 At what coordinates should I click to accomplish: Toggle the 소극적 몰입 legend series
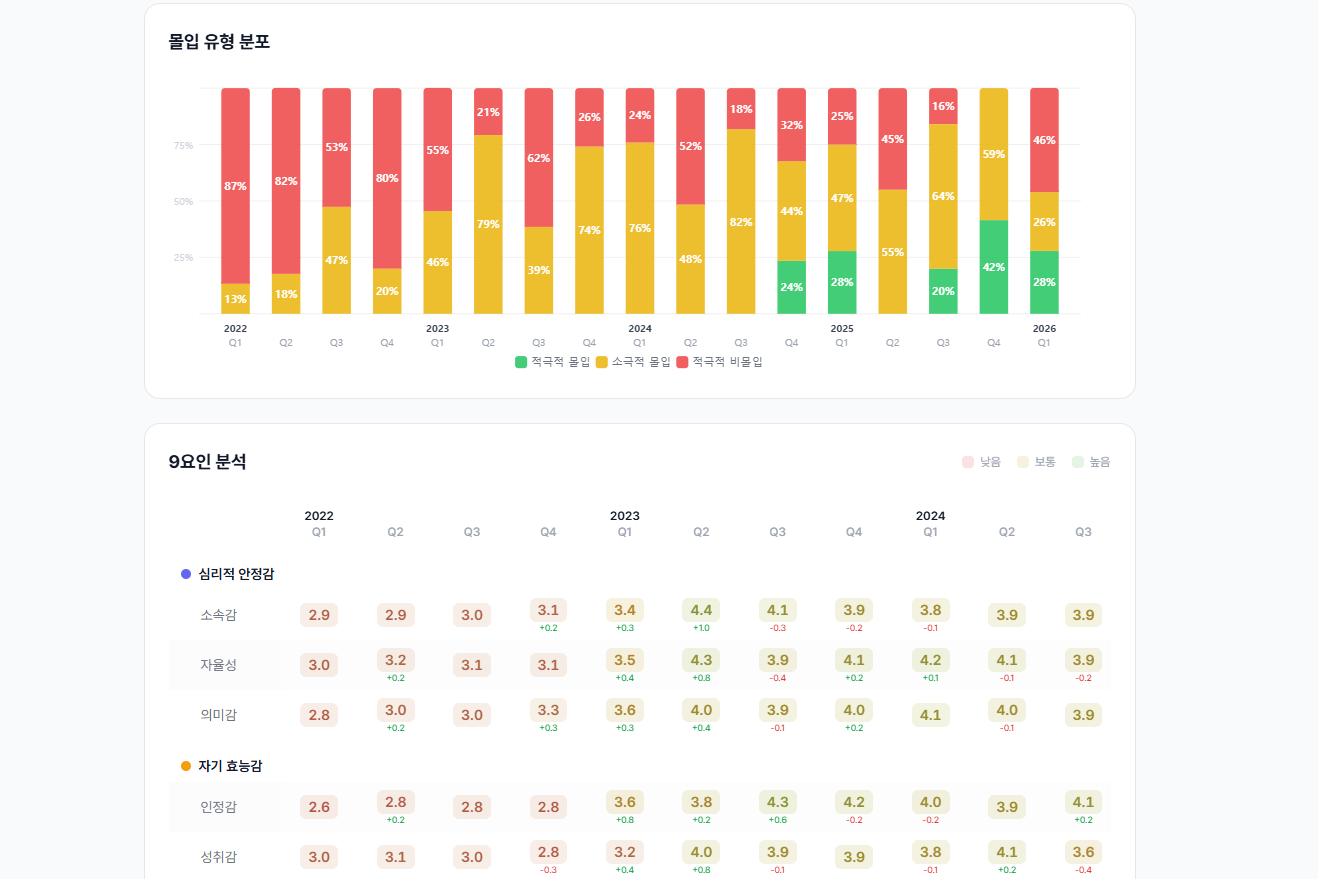634,362
